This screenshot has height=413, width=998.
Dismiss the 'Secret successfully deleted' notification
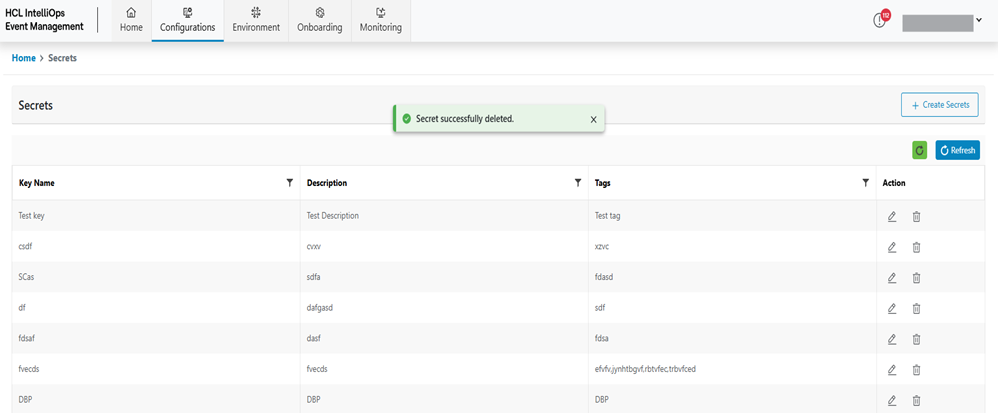pyautogui.click(x=593, y=119)
